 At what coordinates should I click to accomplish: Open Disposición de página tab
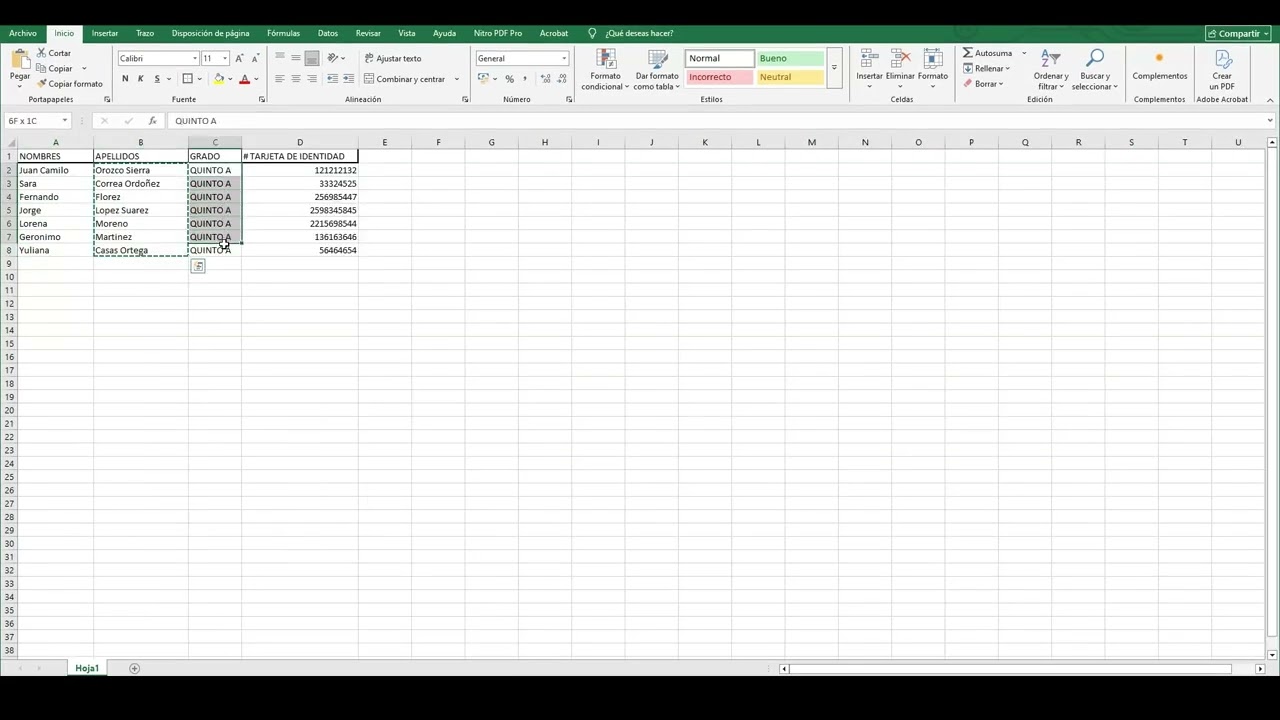210,33
